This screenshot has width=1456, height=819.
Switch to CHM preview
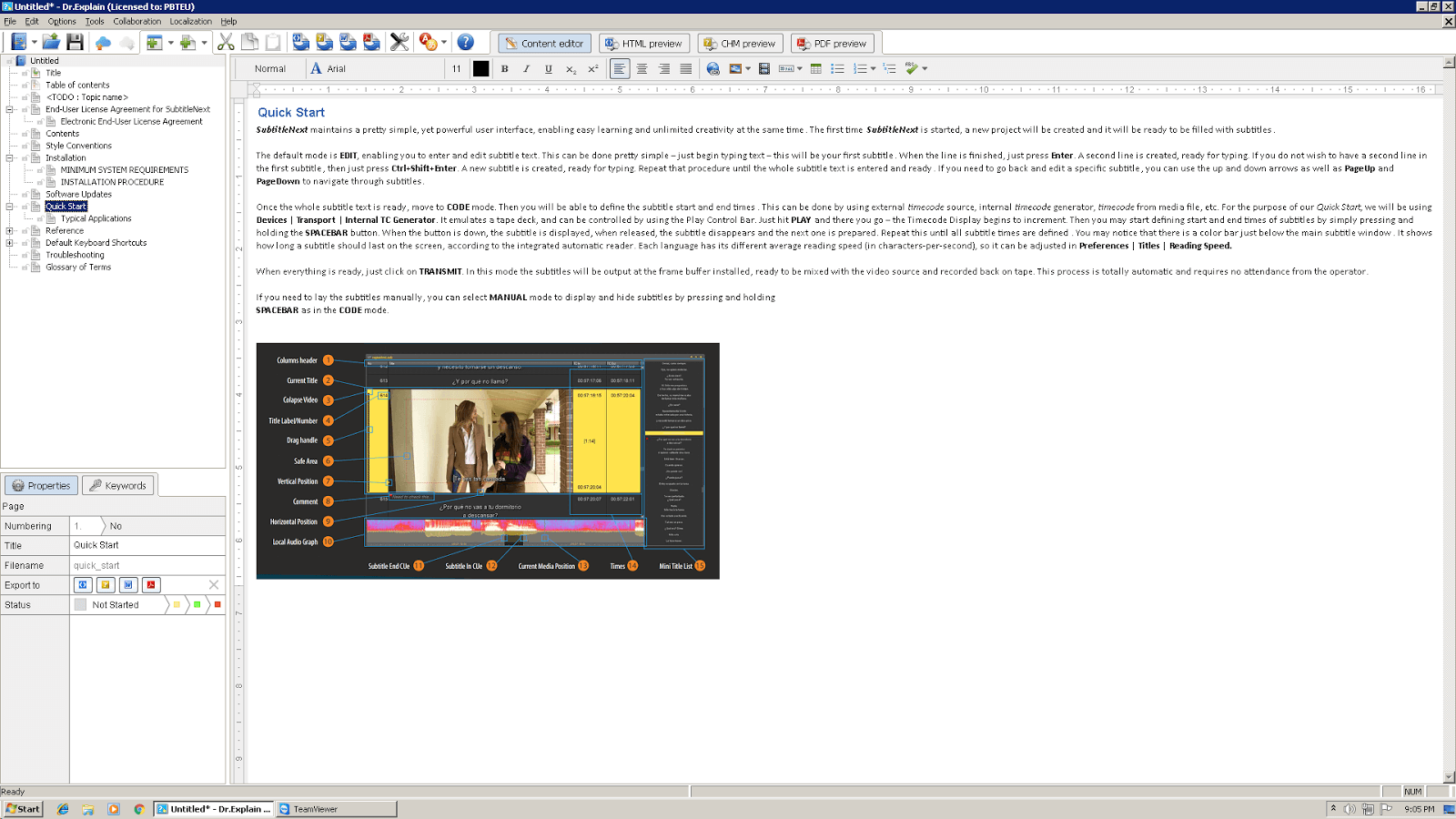pos(740,43)
